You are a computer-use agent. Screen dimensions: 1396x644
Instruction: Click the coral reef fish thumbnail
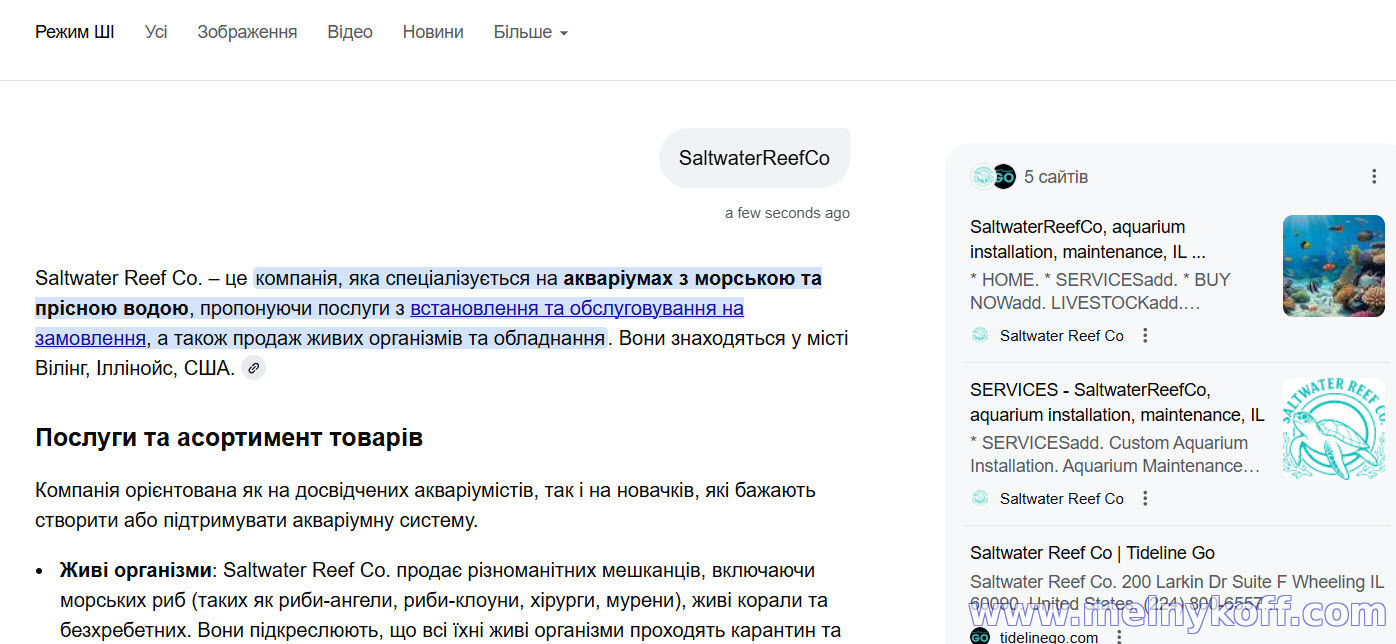coord(1333,266)
